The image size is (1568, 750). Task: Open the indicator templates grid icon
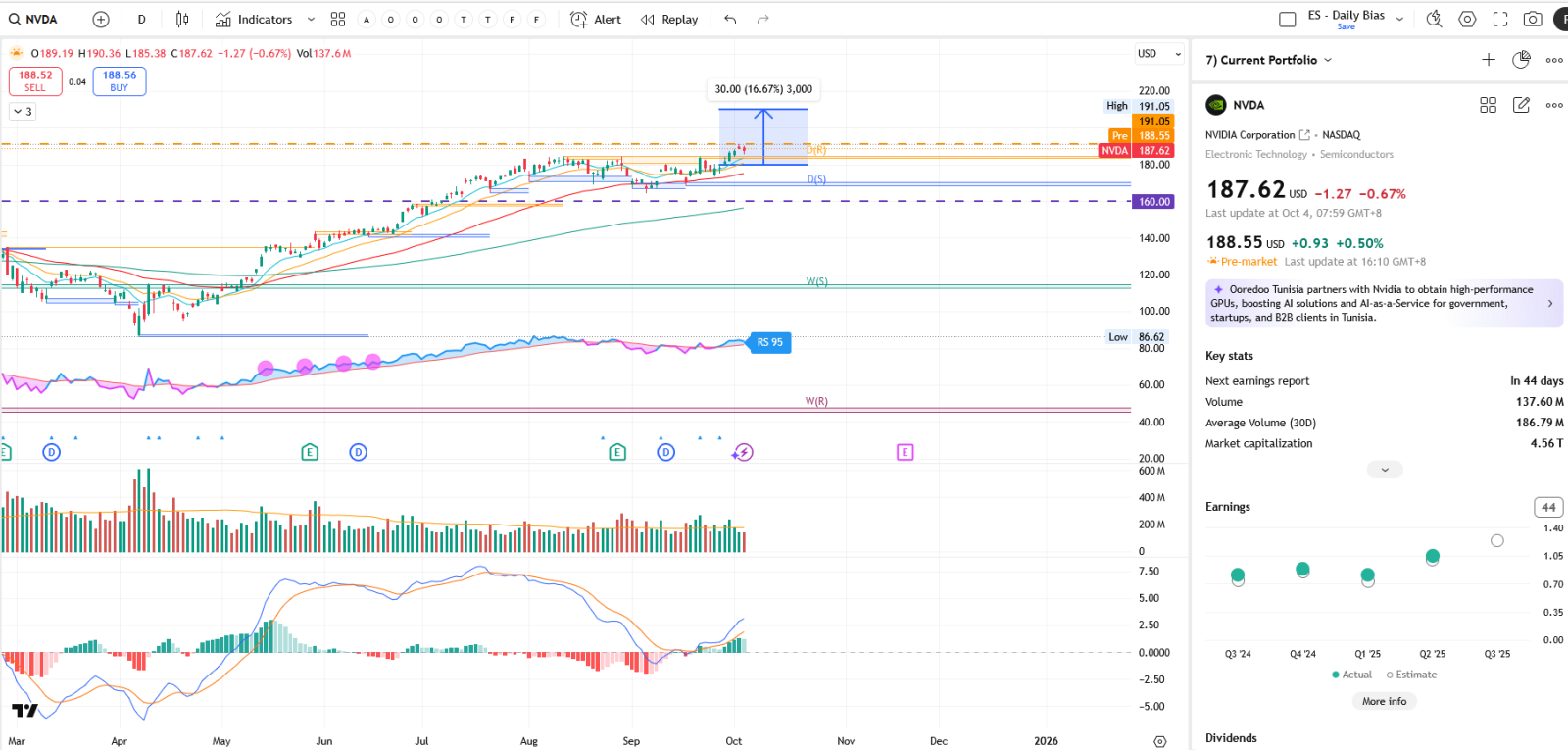pyautogui.click(x=338, y=20)
